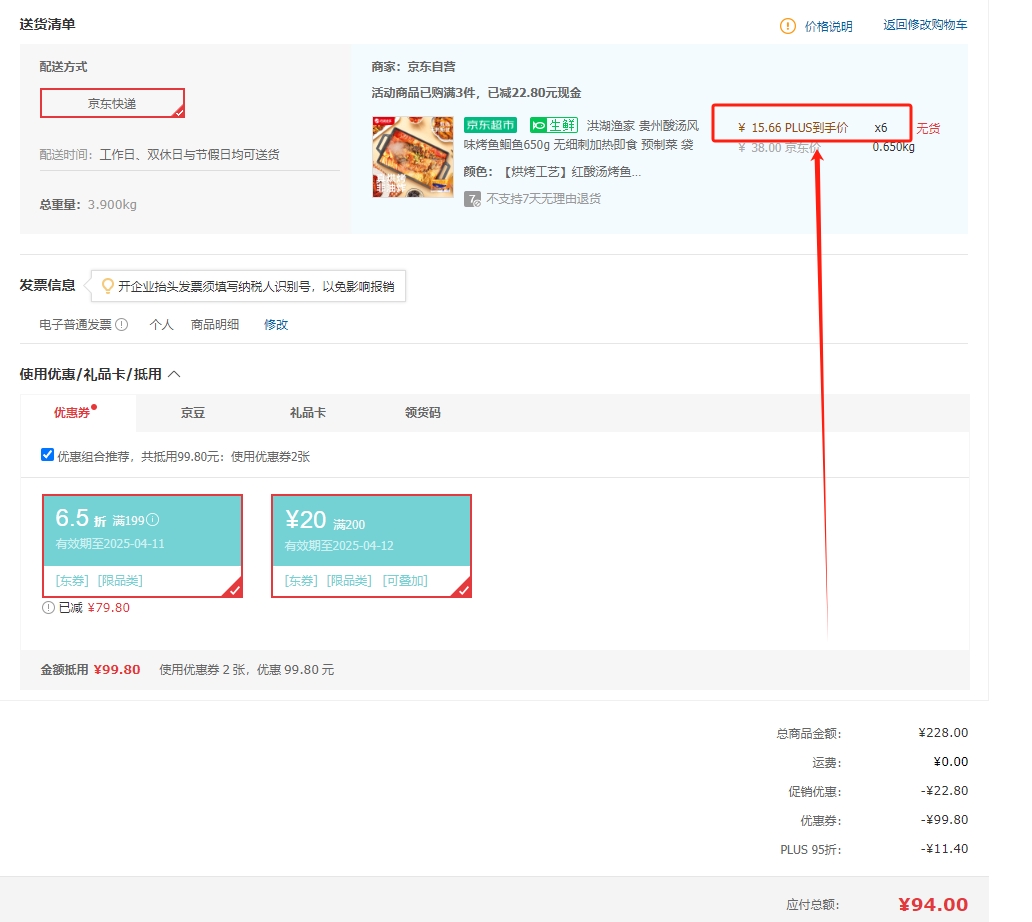
Task: Click the 生鲜 fresh-food badge
Action: (x=554, y=125)
